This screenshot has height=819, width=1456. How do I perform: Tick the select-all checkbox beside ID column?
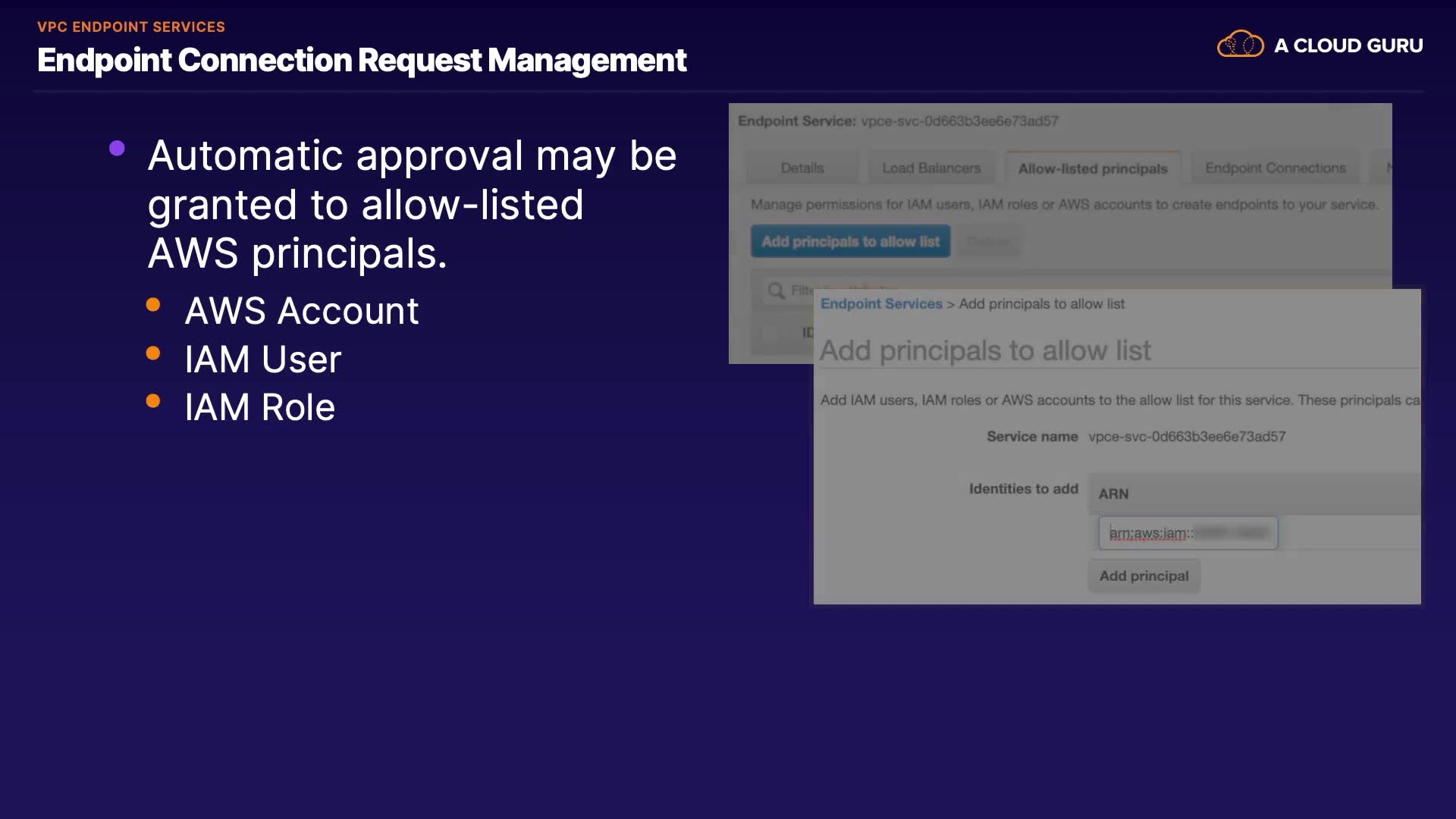(772, 332)
